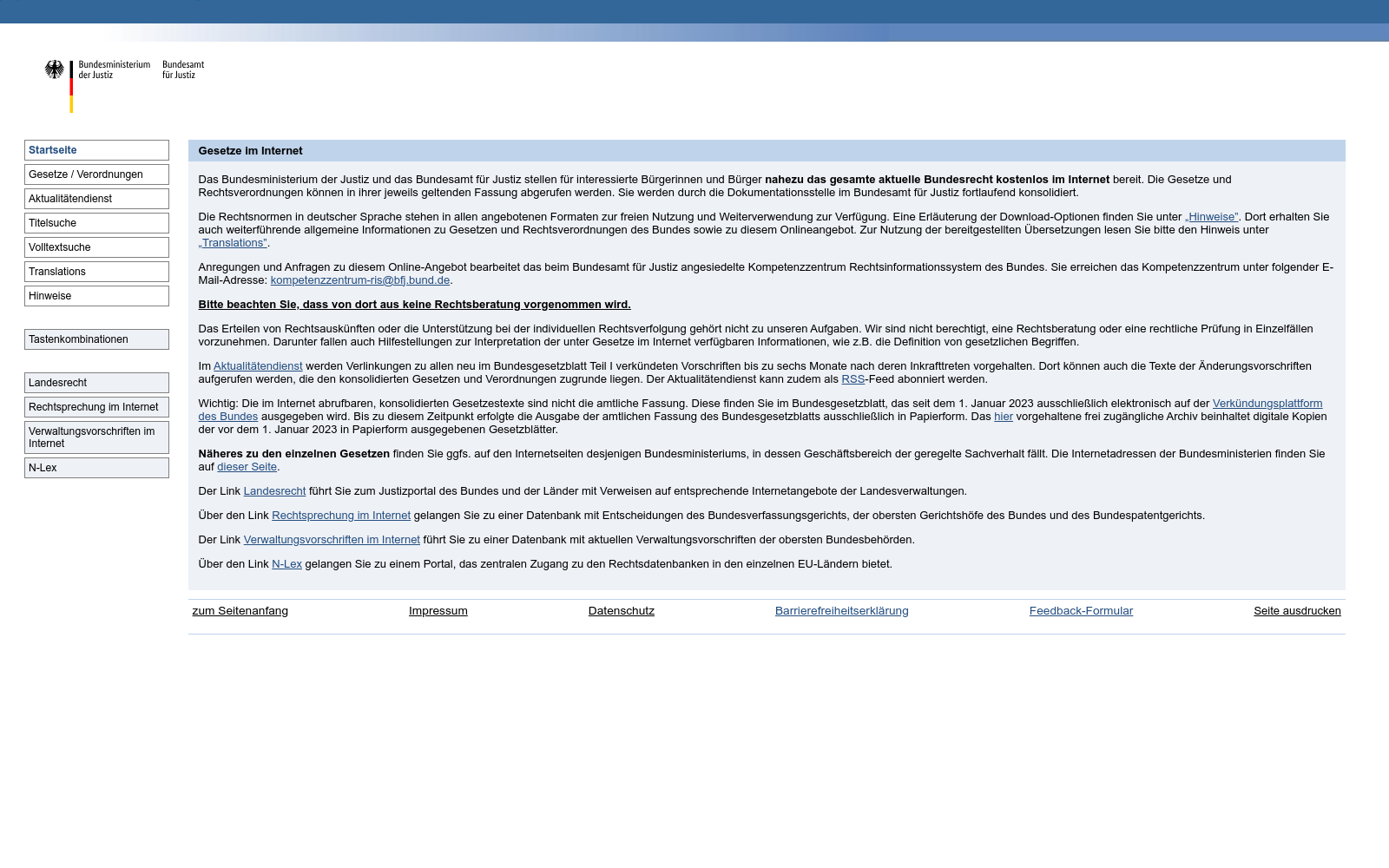Follow the „Translations“ link in text
This screenshot has width=1389, height=868.
[x=233, y=243]
